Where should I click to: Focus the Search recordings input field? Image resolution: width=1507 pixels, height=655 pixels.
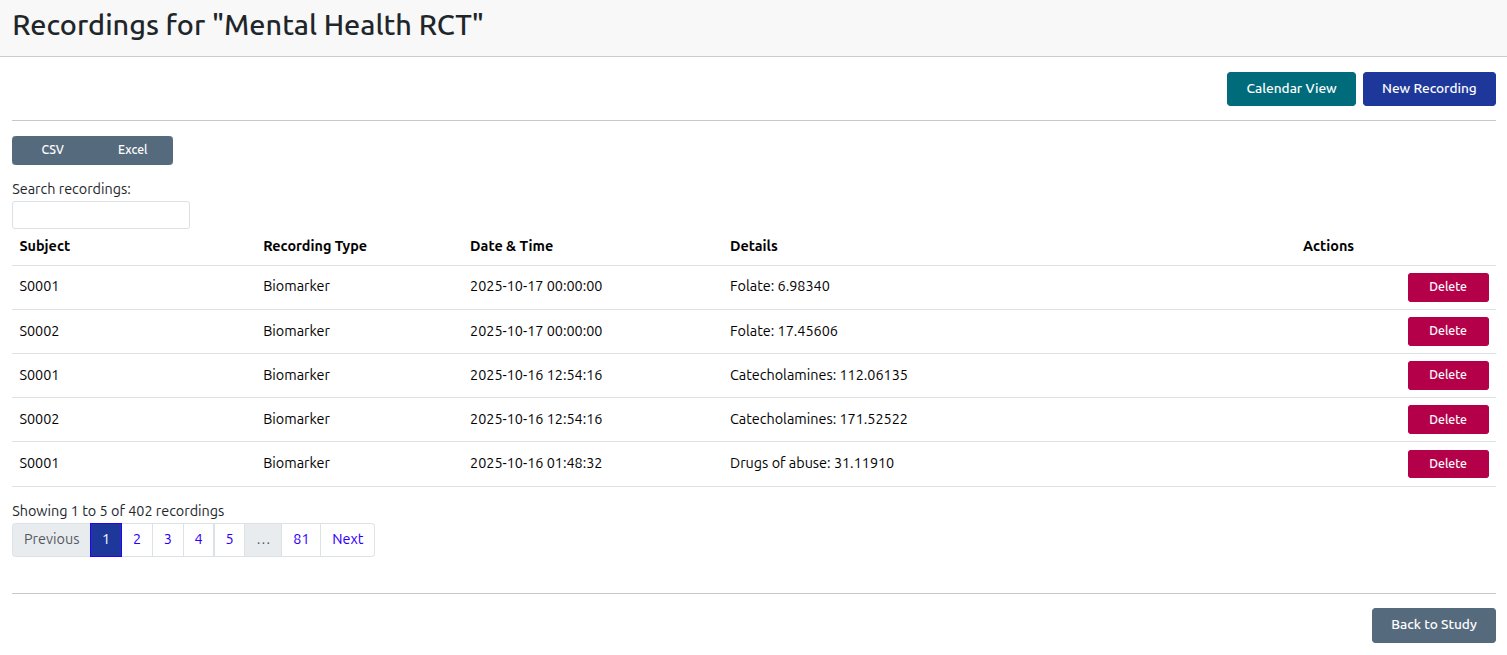(101, 215)
